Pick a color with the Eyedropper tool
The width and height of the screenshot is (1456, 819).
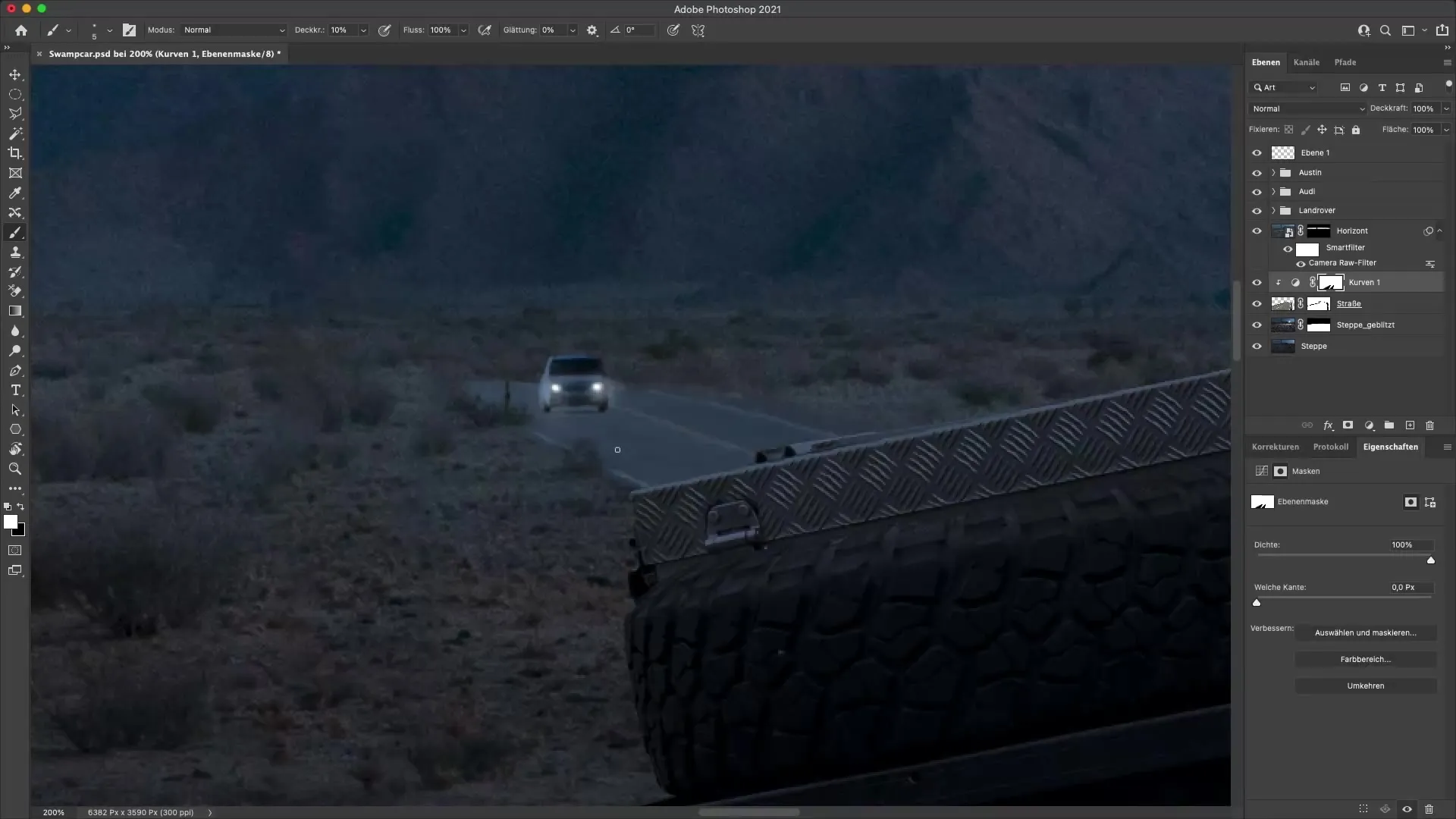[15, 193]
